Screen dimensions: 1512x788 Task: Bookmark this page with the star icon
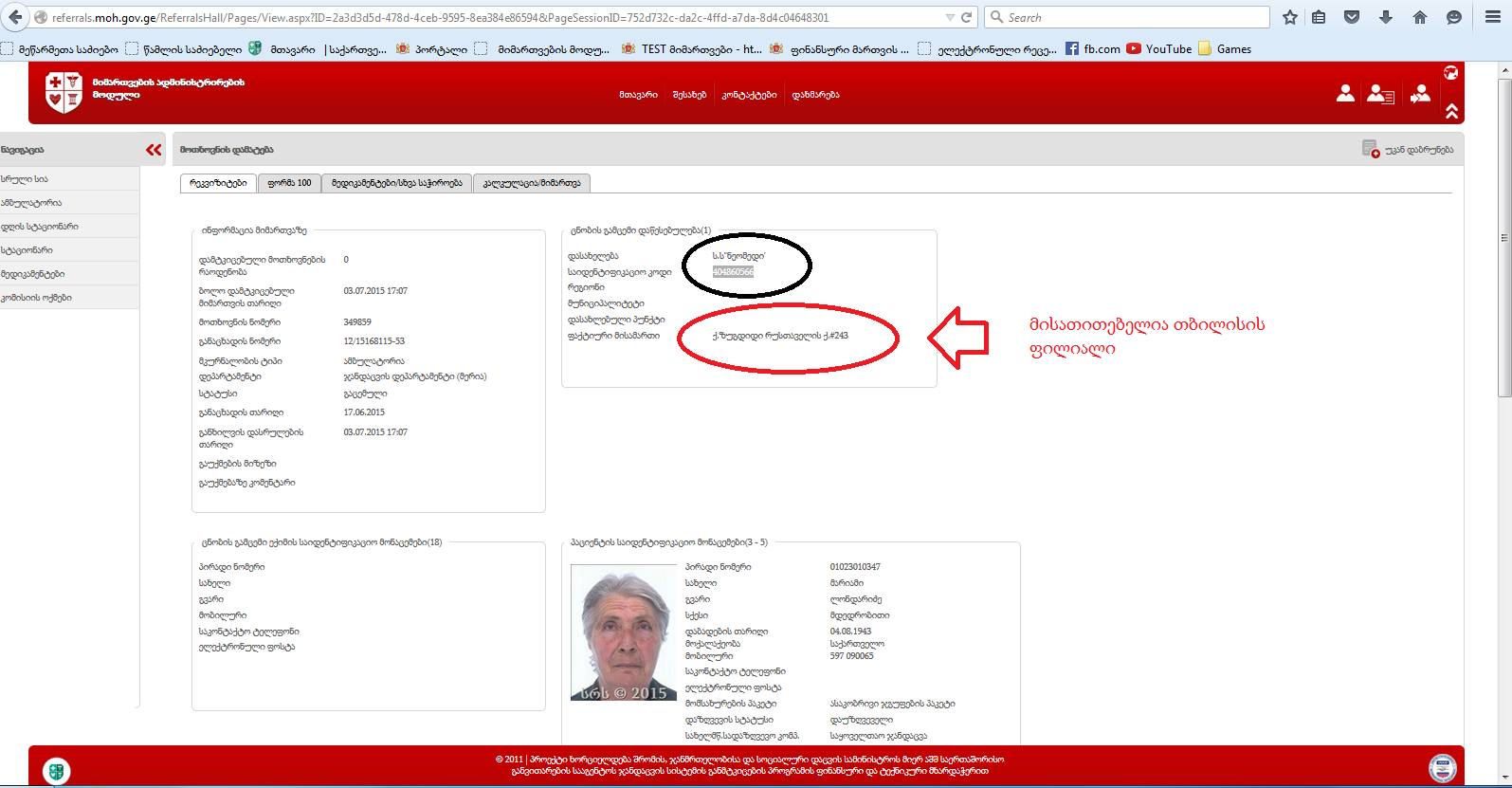[x=1290, y=17]
